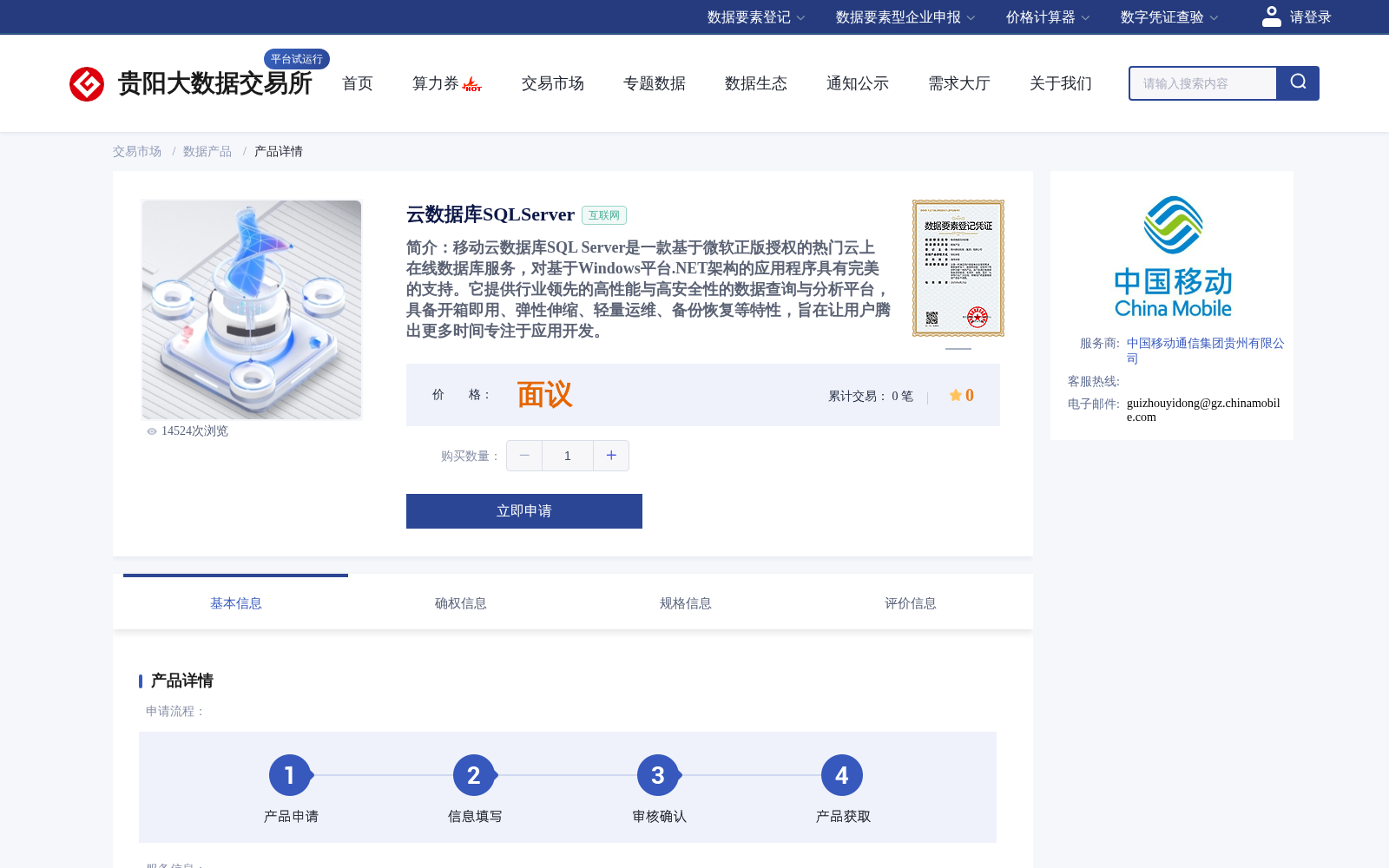Image resolution: width=1389 pixels, height=868 pixels.
Task: Click the 云数据库SQLServer product title
Action: click(490, 214)
